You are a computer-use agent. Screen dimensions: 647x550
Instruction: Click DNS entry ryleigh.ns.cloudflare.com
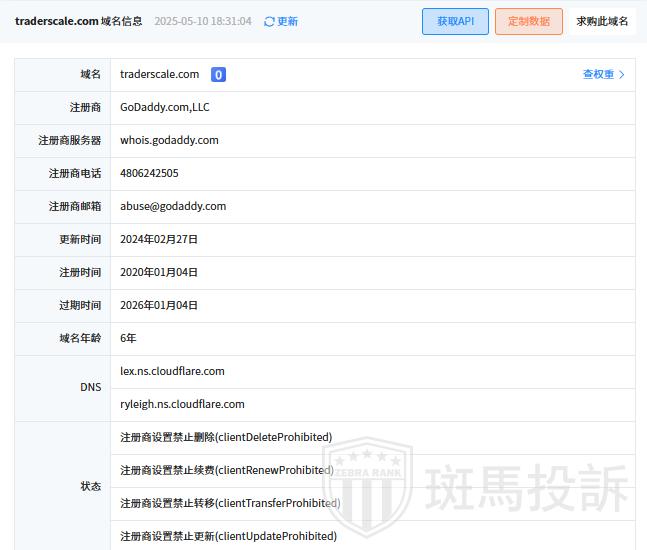coord(182,404)
